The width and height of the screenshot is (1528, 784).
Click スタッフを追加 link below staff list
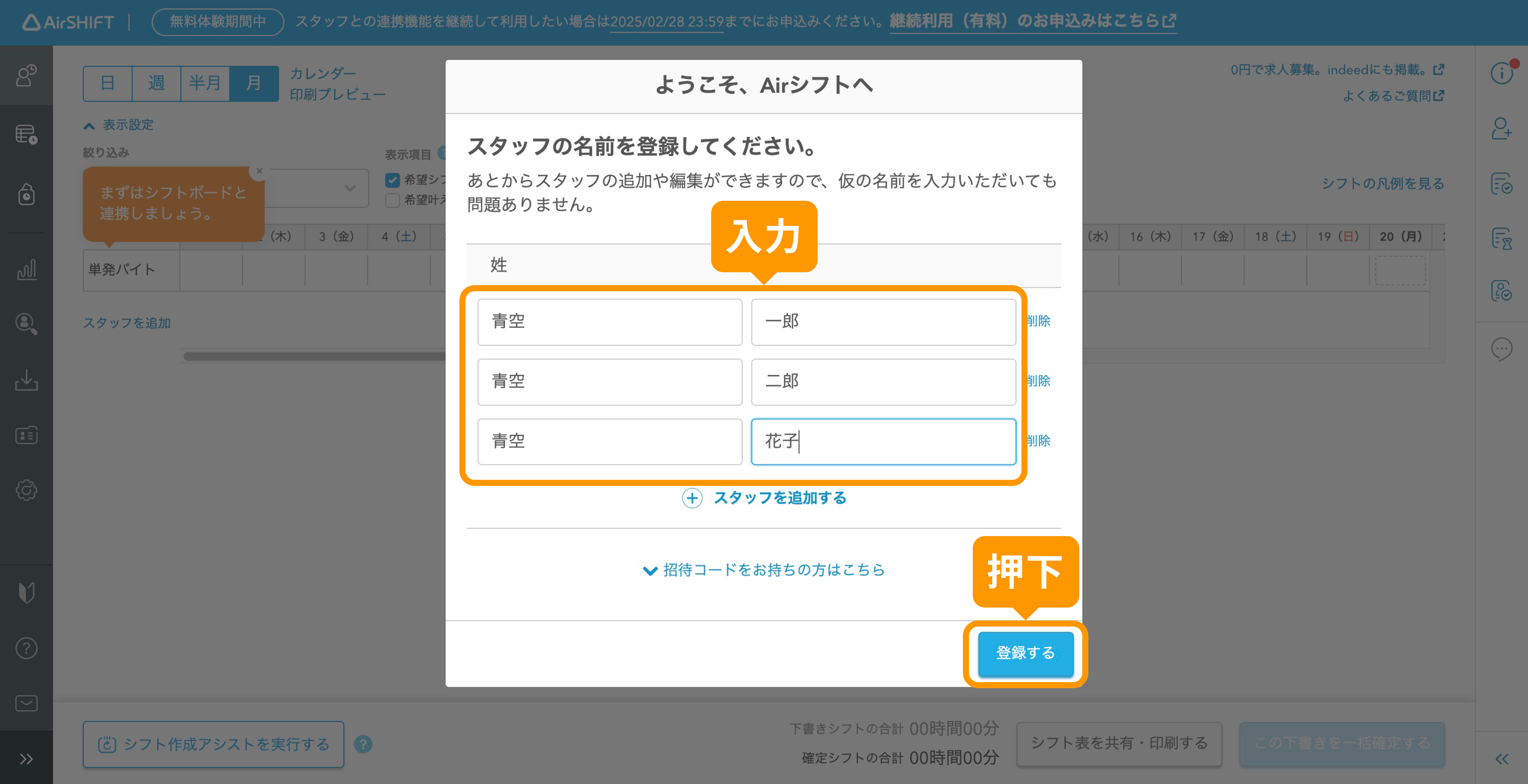(x=127, y=323)
